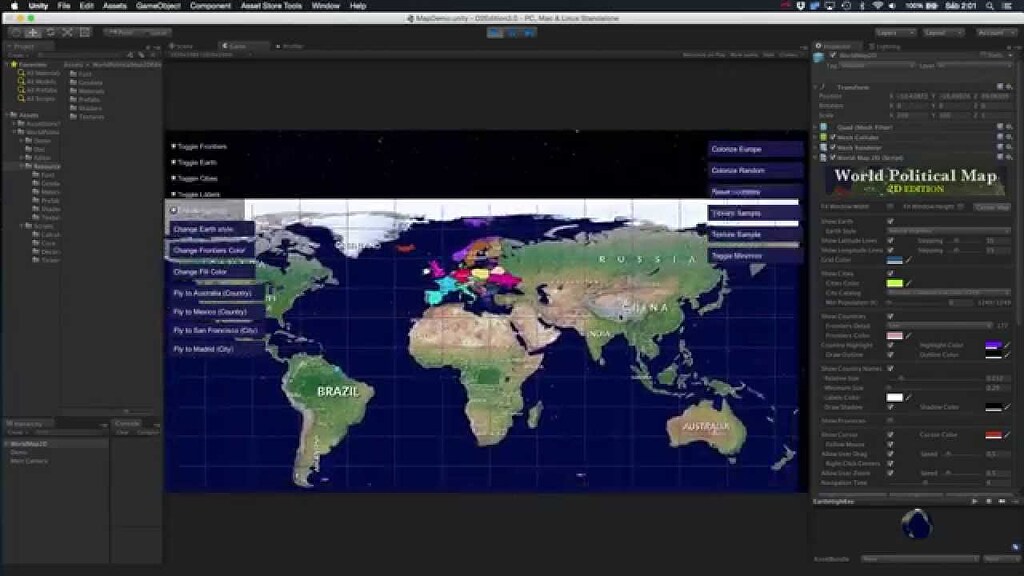This screenshot has height=576, width=1024.
Task: Open the Lighting panel tab icon
Action: (871, 46)
